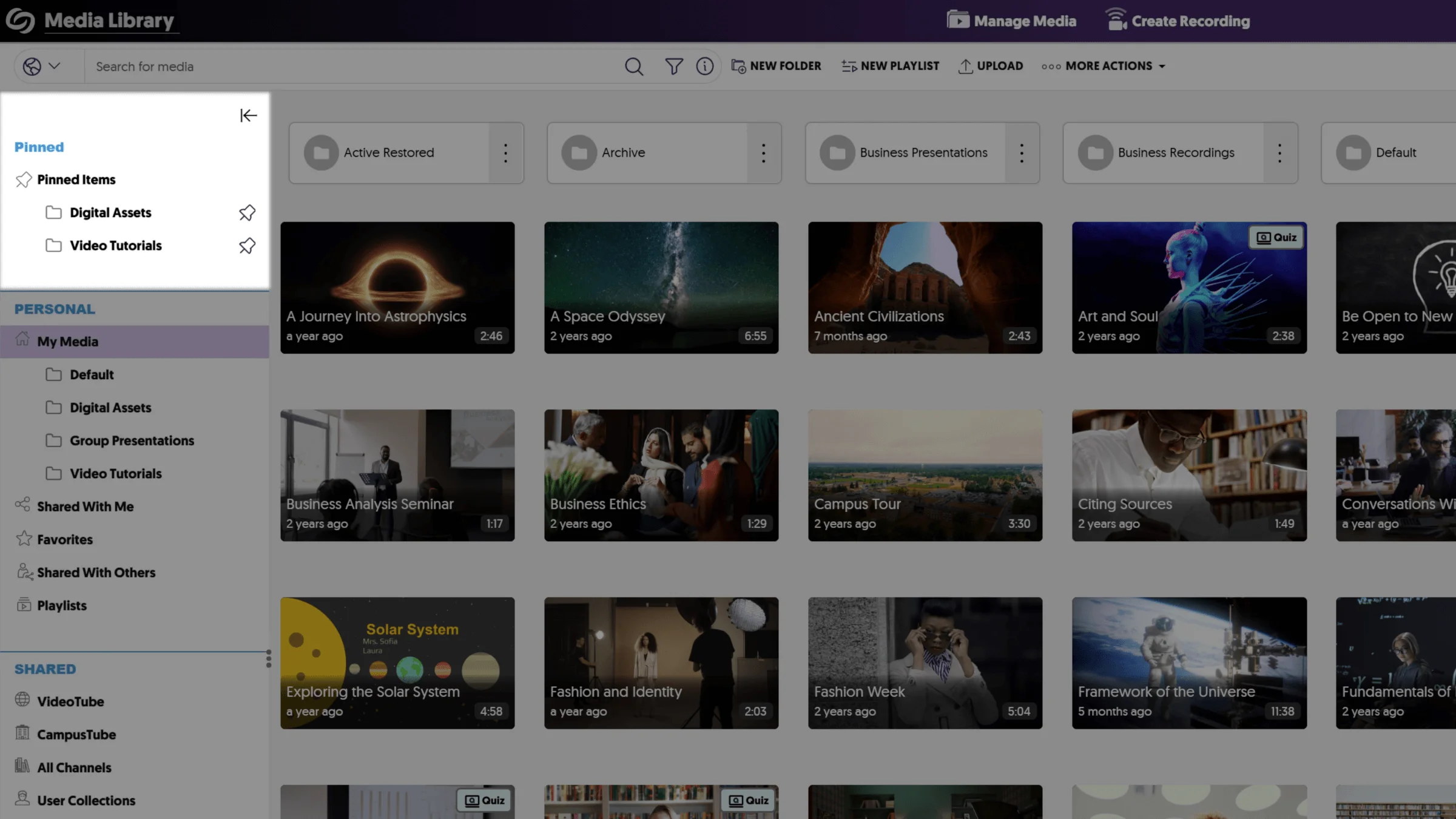The width and height of the screenshot is (1456, 819).
Task: Open Video Tutorials under My Media
Action: [115, 474]
